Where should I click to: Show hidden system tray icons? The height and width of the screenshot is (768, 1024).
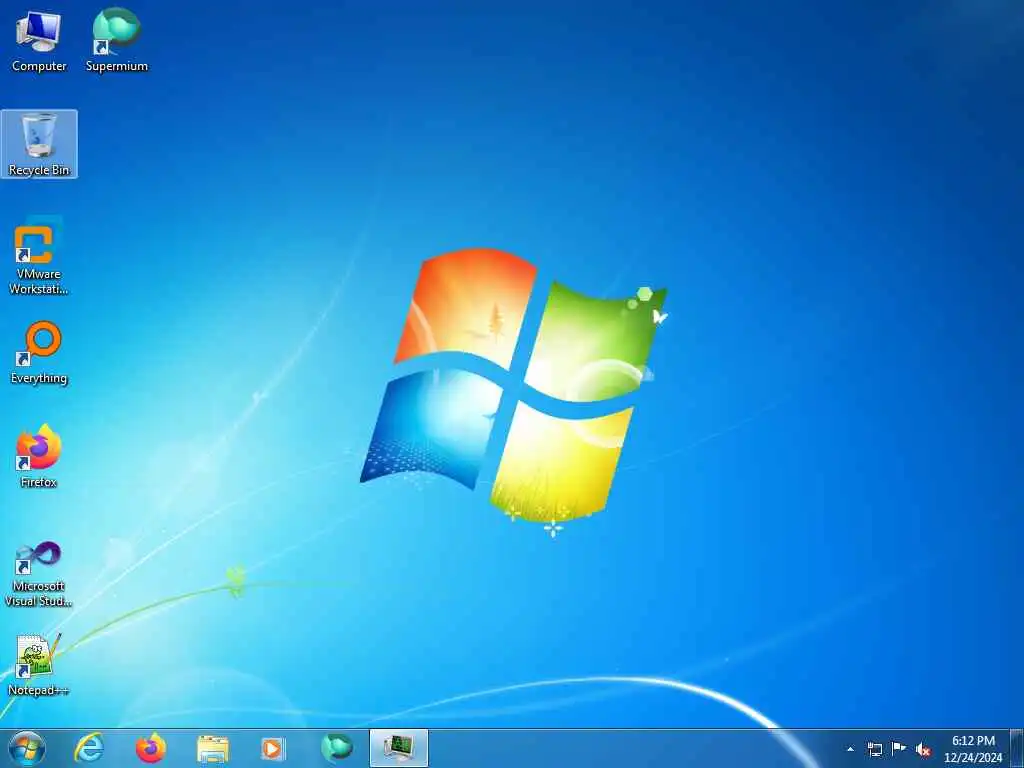pyautogui.click(x=850, y=749)
